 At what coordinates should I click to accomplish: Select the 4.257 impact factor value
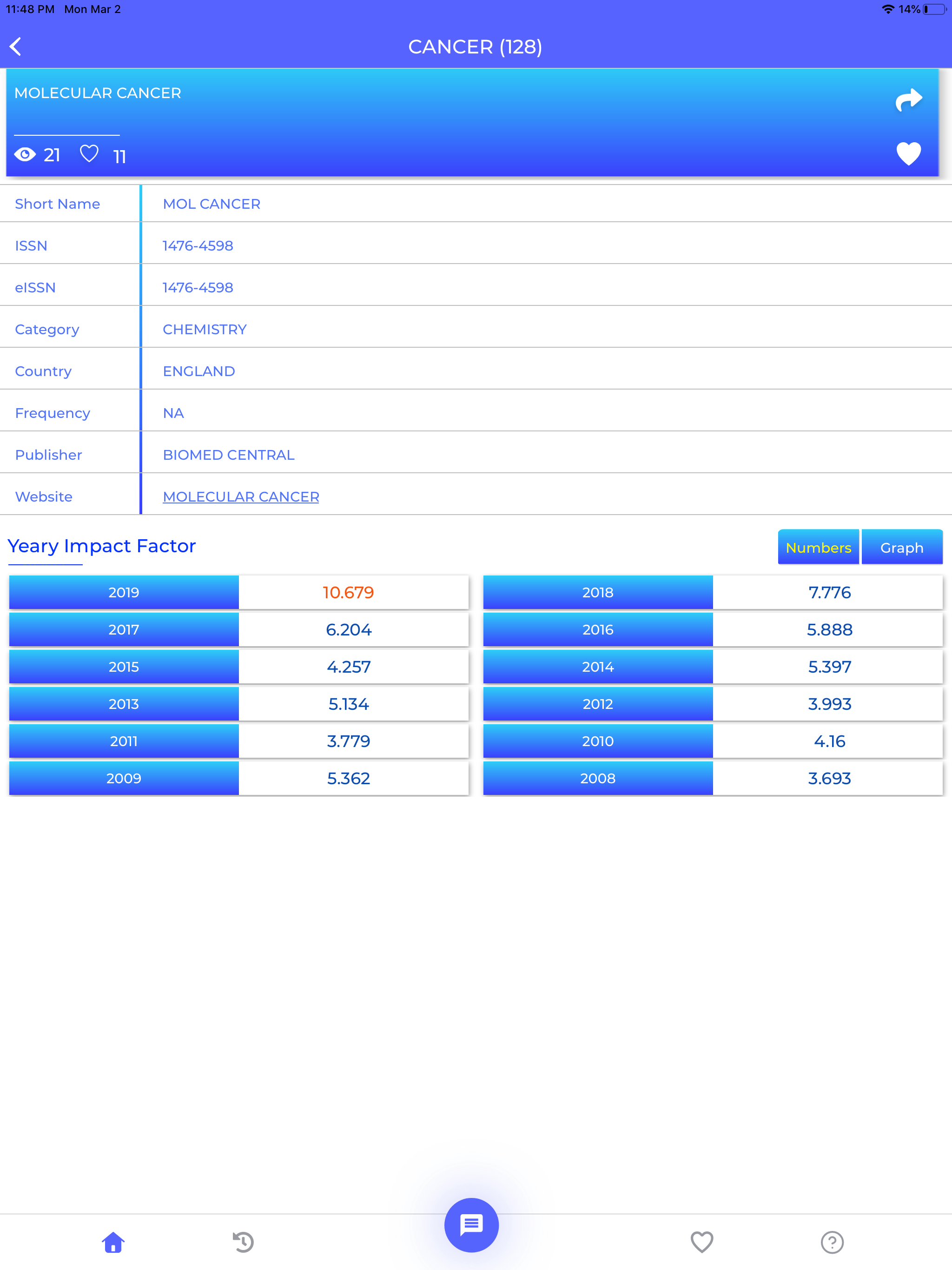pyautogui.click(x=349, y=667)
